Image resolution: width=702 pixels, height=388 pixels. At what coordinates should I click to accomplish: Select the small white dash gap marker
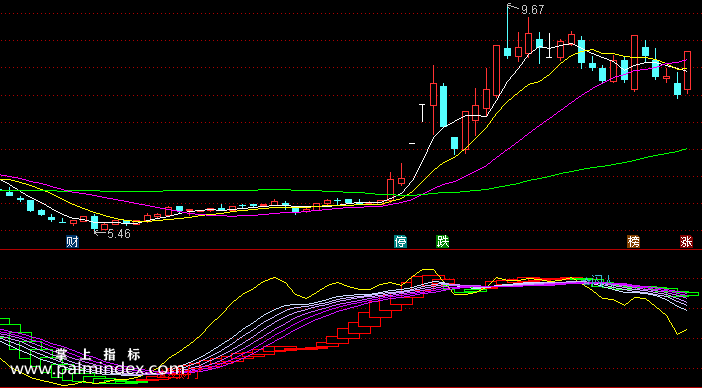[412, 143]
